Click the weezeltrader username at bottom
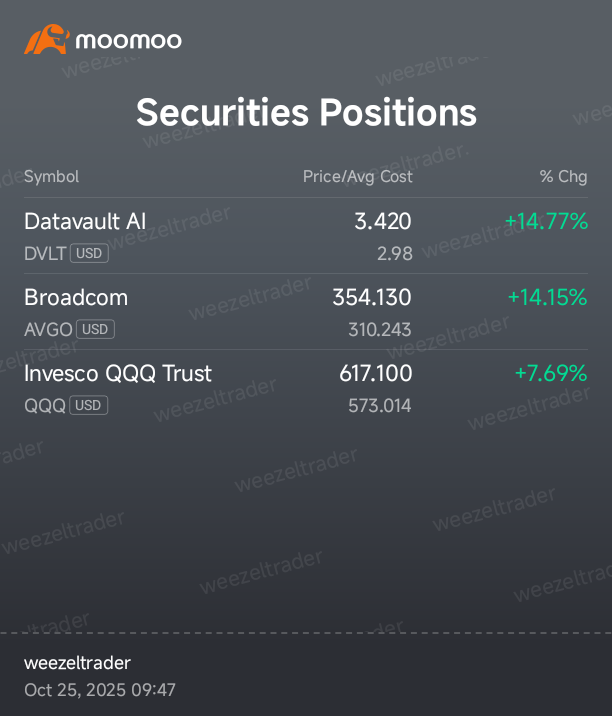The image size is (612, 716). point(77,663)
